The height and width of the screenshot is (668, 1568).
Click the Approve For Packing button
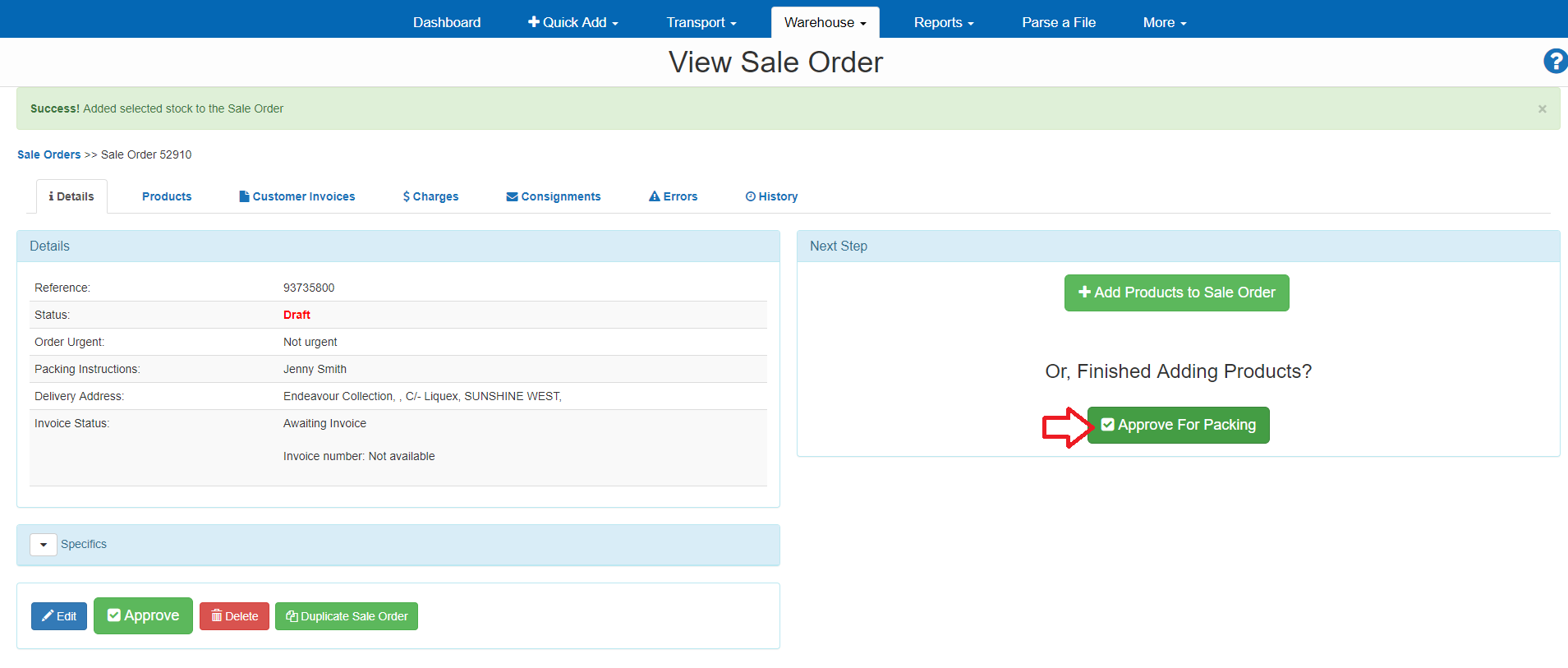coord(1179,425)
